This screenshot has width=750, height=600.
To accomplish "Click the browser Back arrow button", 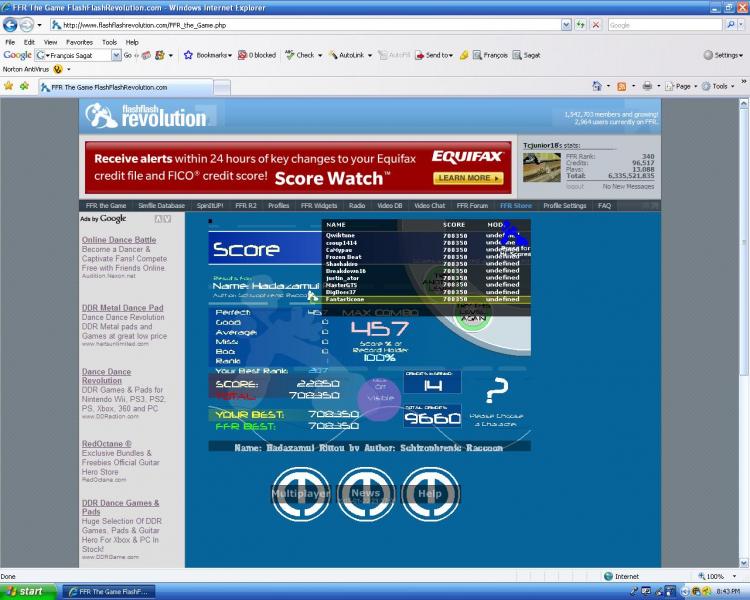I will click(x=12, y=24).
